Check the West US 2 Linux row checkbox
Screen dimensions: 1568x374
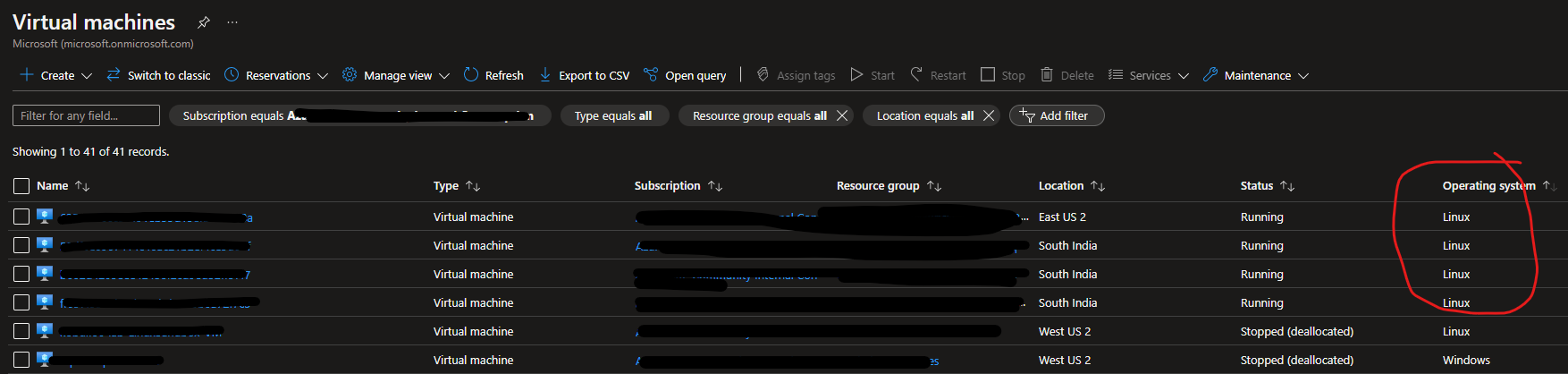(x=21, y=331)
